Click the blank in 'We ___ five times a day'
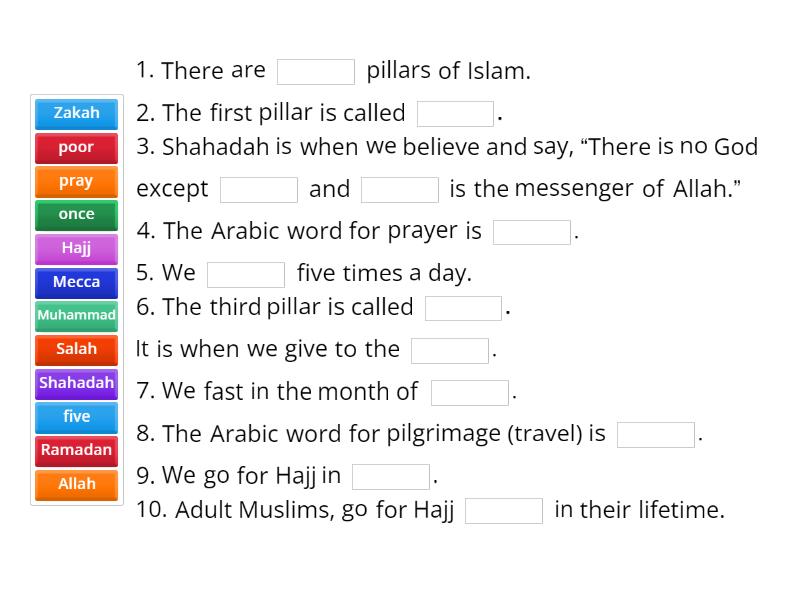Image resolution: width=800 pixels, height=600 pixels. click(x=246, y=272)
